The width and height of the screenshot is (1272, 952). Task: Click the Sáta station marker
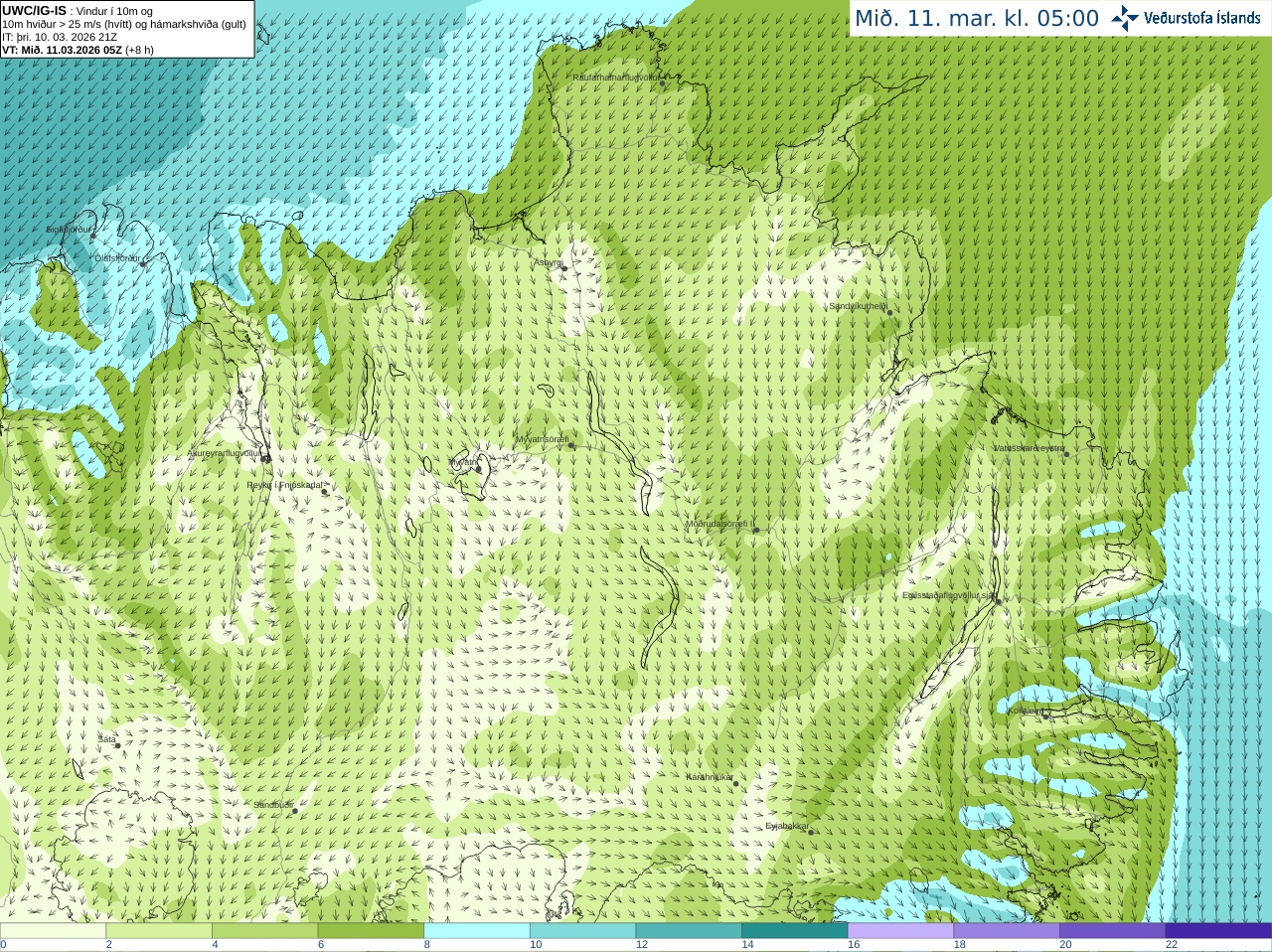coord(119,745)
